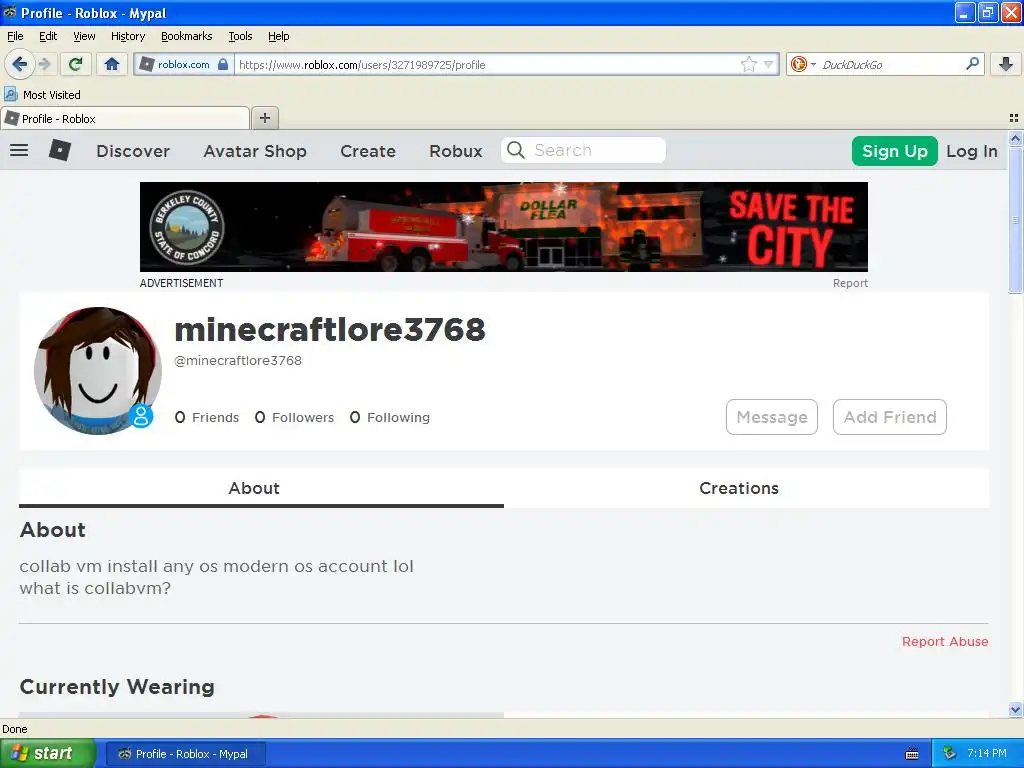1024x768 pixels.
Task: Click the 7:14 PM taskbar clock
Action: (x=987, y=753)
